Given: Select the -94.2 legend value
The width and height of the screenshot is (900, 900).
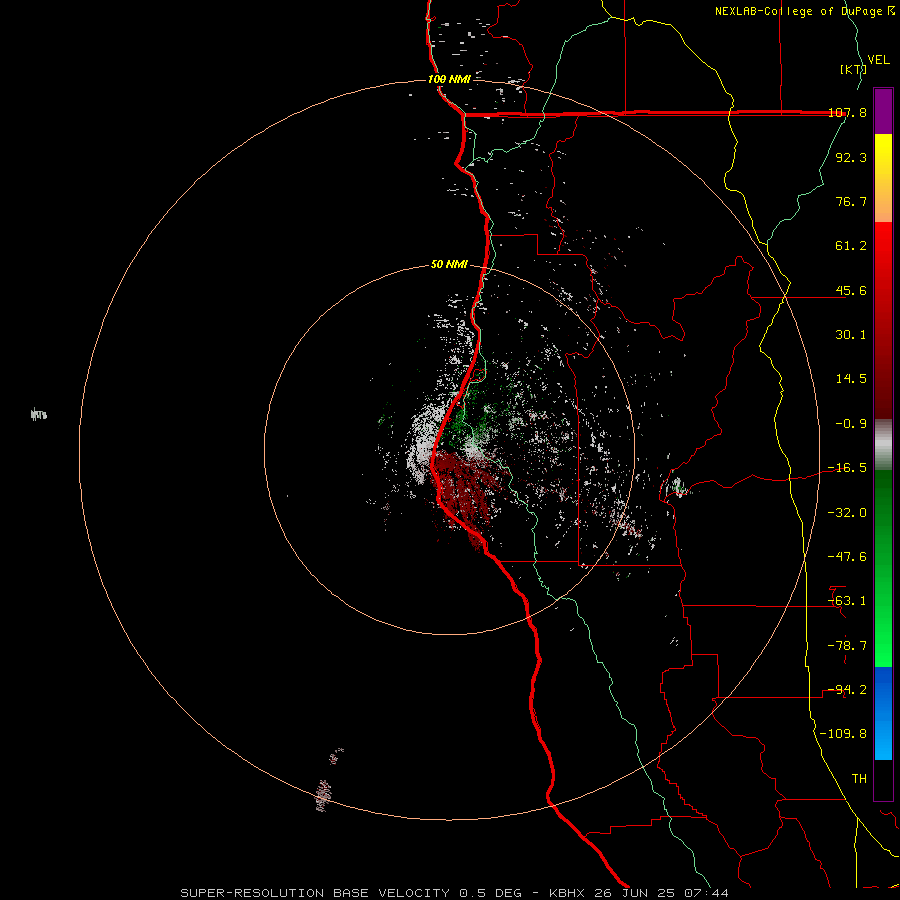Looking at the screenshot, I should (847, 690).
